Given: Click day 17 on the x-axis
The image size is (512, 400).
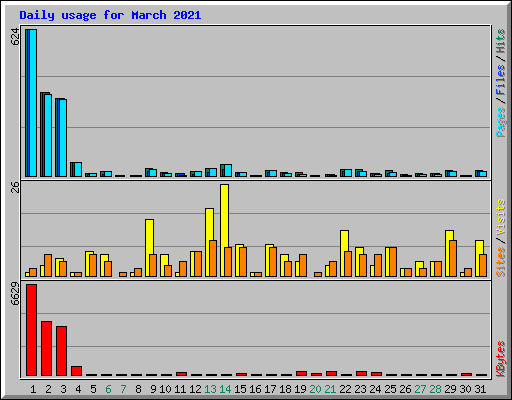Looking at the screenshot, I should pos(270,389).
